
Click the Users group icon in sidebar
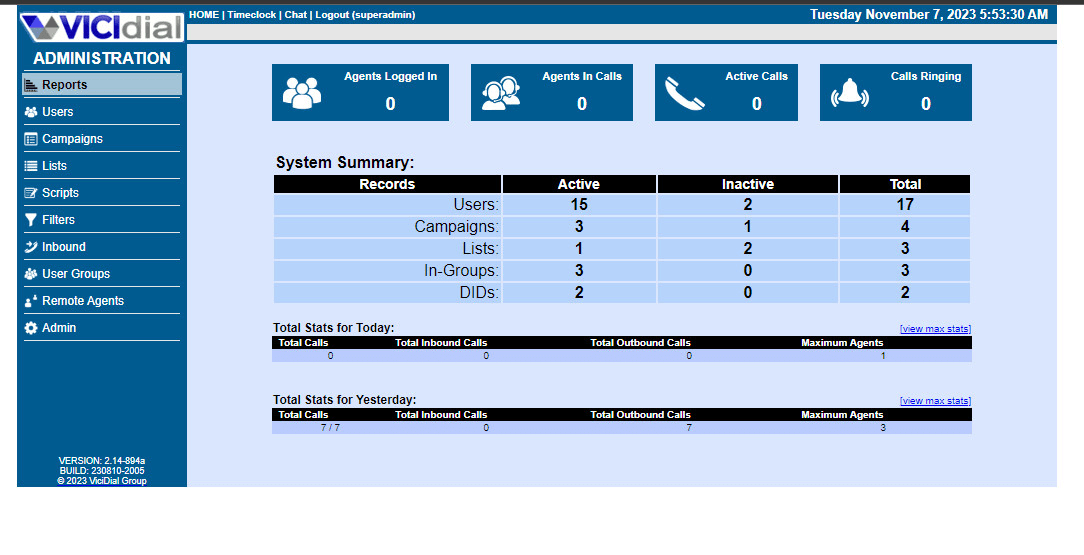(31, 112)
